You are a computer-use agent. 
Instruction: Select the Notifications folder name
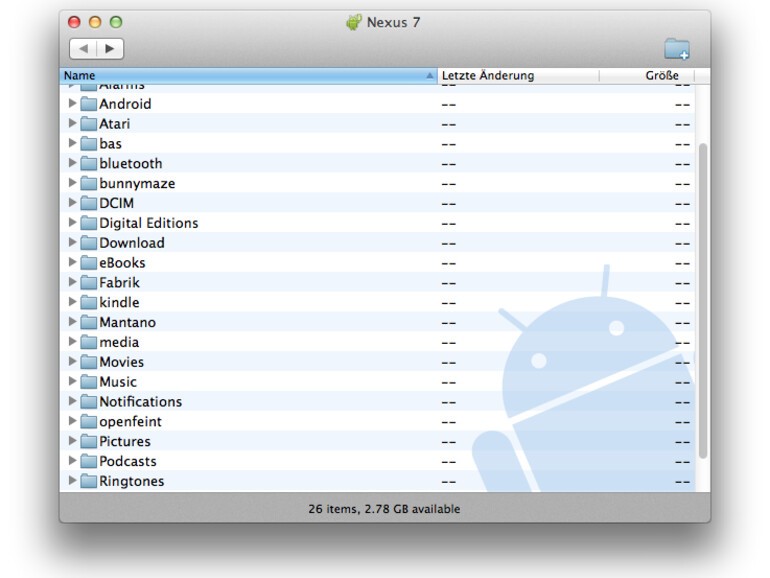pos(140,402)
